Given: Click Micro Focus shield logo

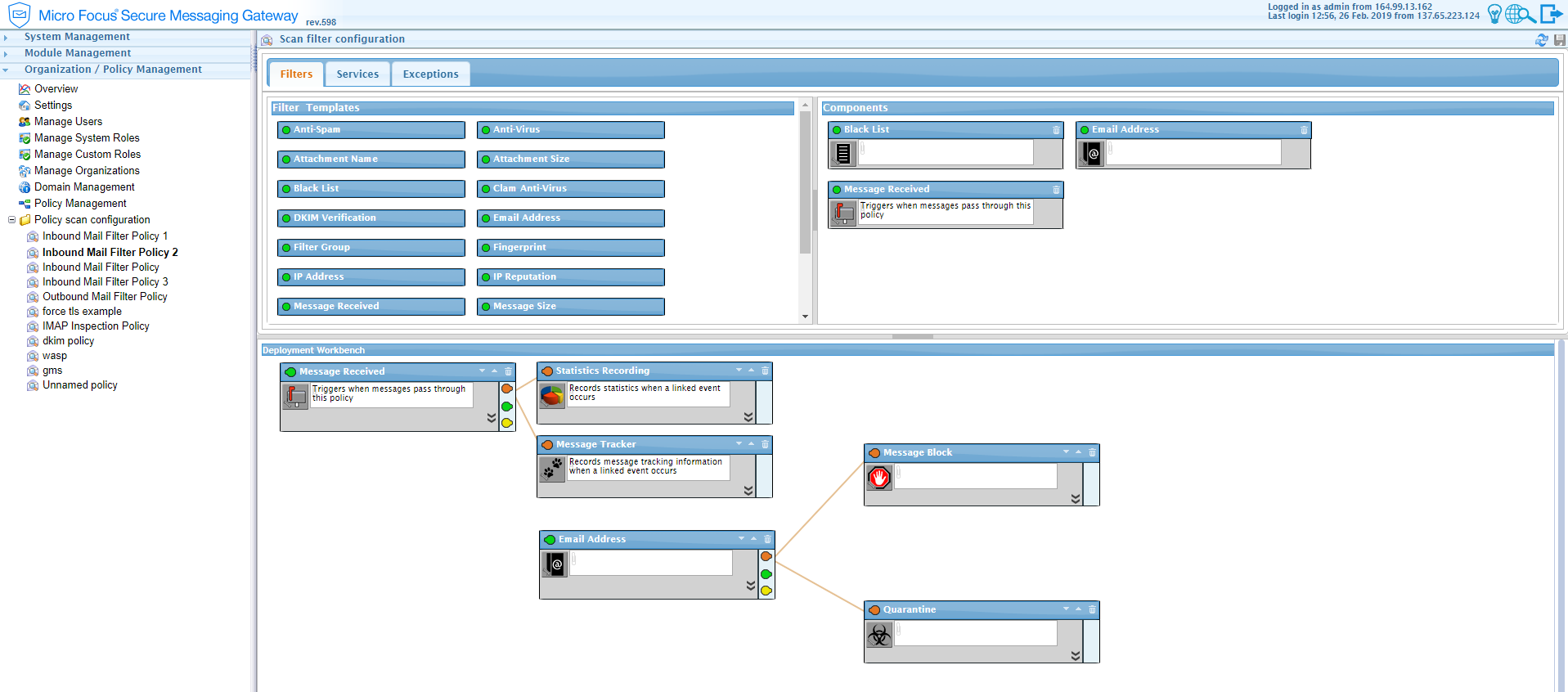Looking at the screenshot, I should (19, 15).
